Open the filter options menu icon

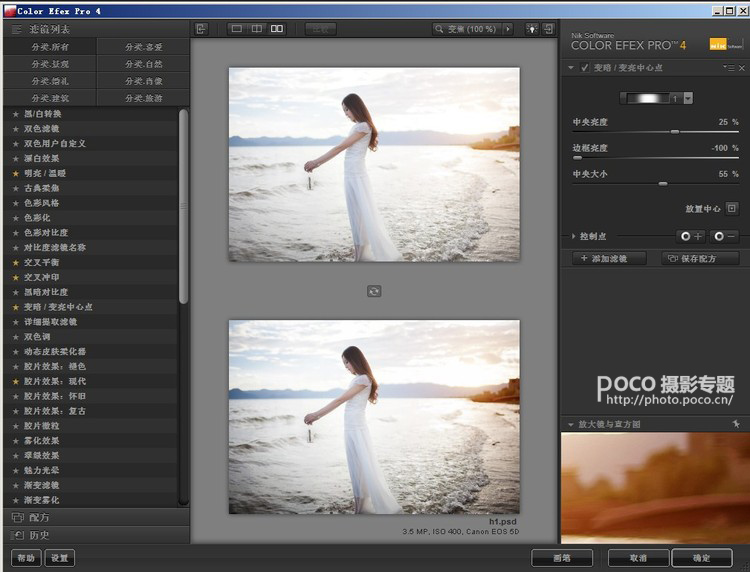(x=729, y=68)
